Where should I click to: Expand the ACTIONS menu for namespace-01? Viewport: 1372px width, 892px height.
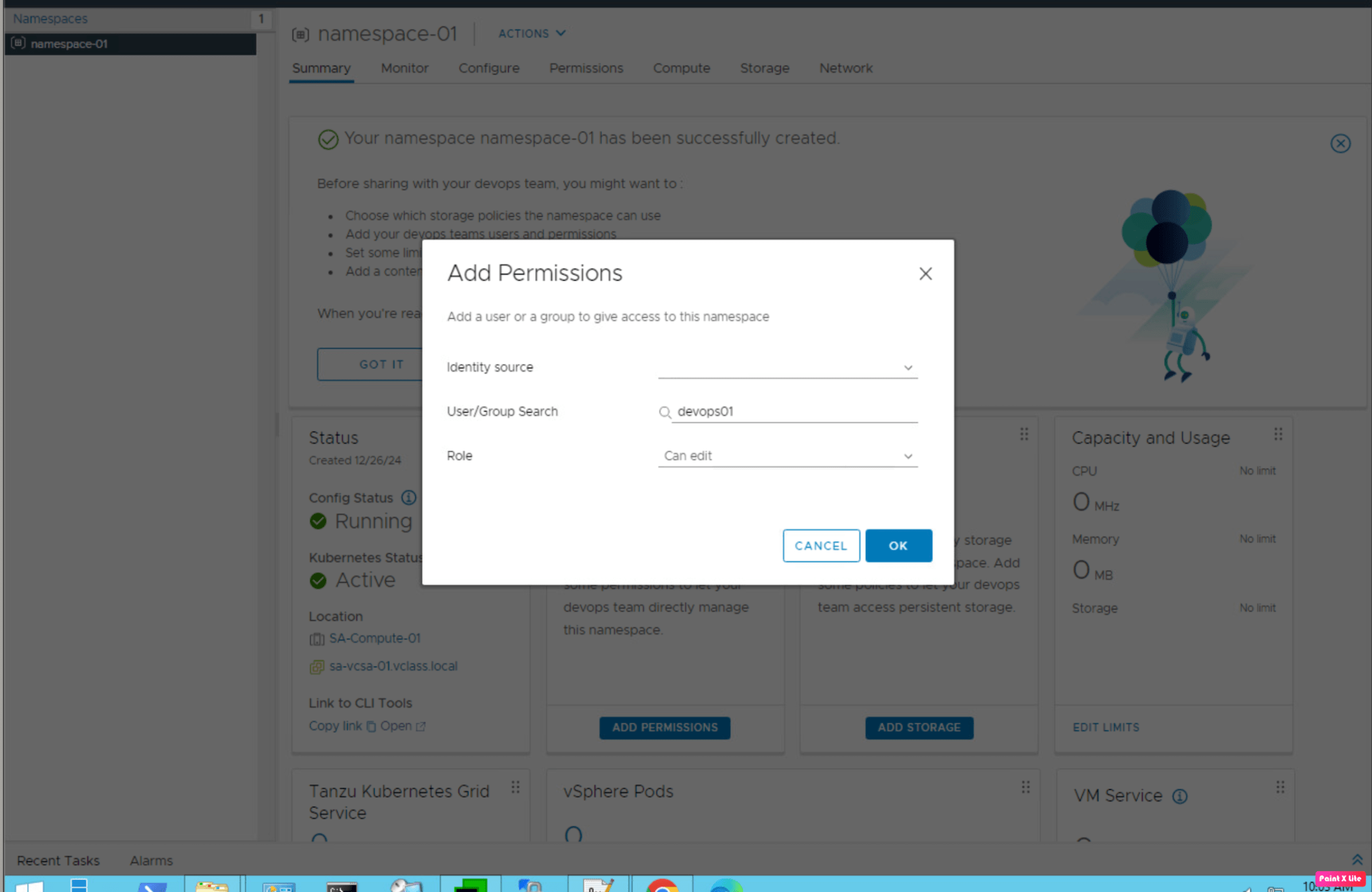tap(531, 33)
